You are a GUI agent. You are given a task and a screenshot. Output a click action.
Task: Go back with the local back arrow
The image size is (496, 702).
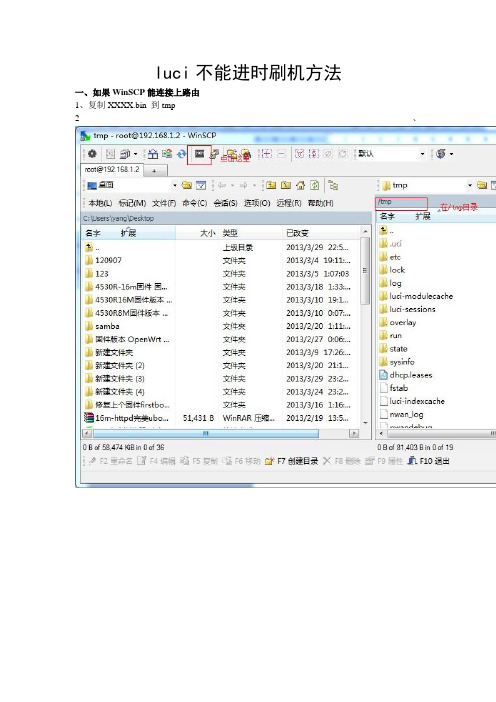222,185
